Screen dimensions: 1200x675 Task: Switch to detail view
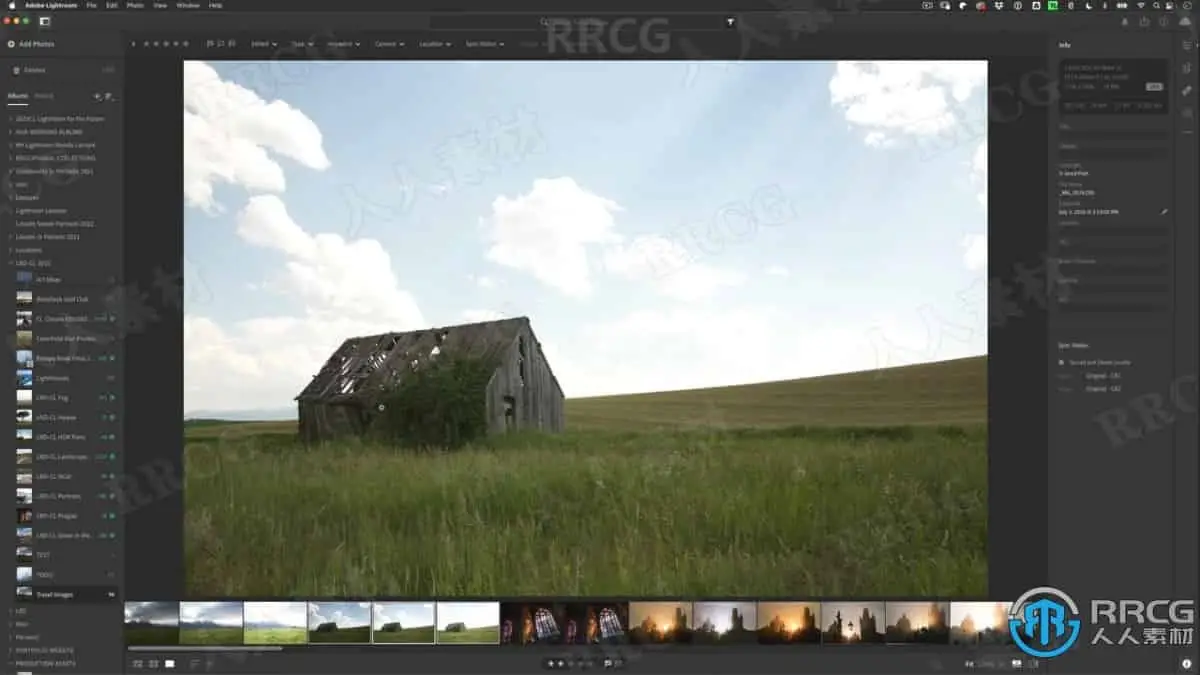[169, 663]
